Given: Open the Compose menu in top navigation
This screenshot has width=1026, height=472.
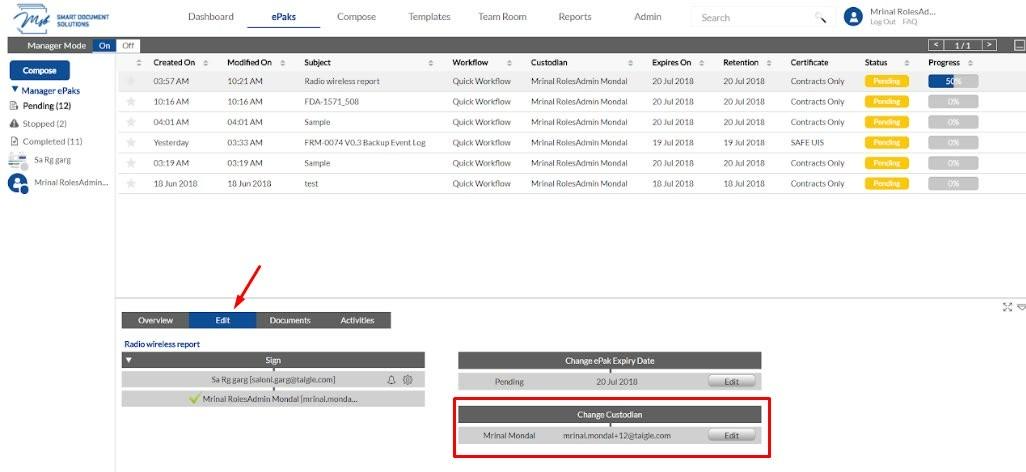Looking at the screenshot, I should (x=357, y=17).
